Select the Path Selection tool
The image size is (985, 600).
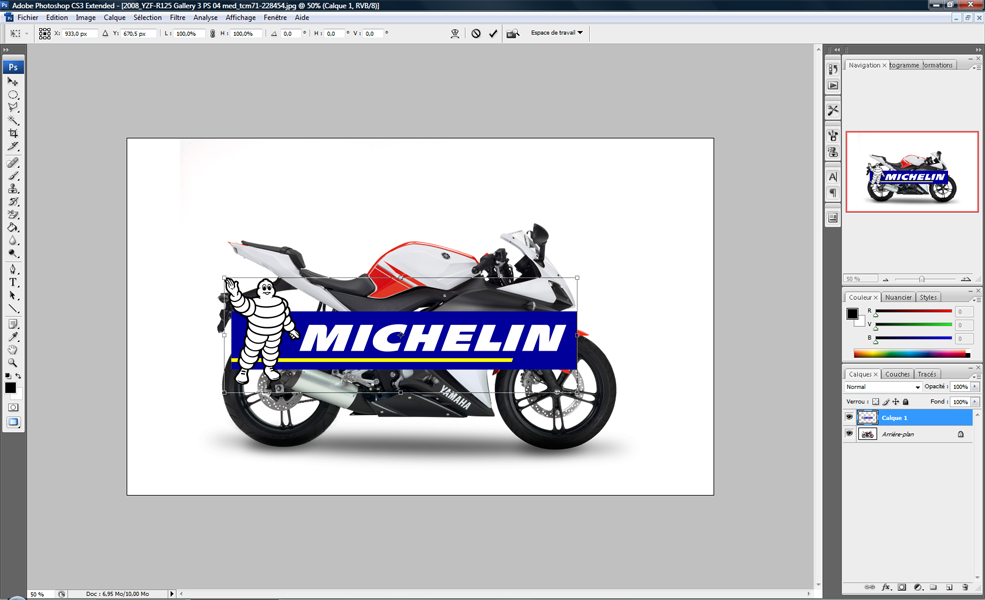13,295
